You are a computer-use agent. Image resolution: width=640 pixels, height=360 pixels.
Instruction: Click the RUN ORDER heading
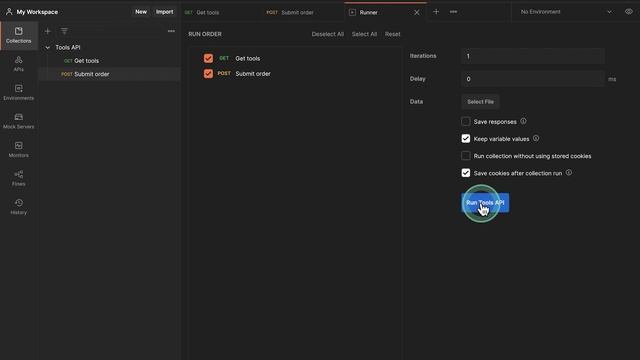[x=205, y=34]
